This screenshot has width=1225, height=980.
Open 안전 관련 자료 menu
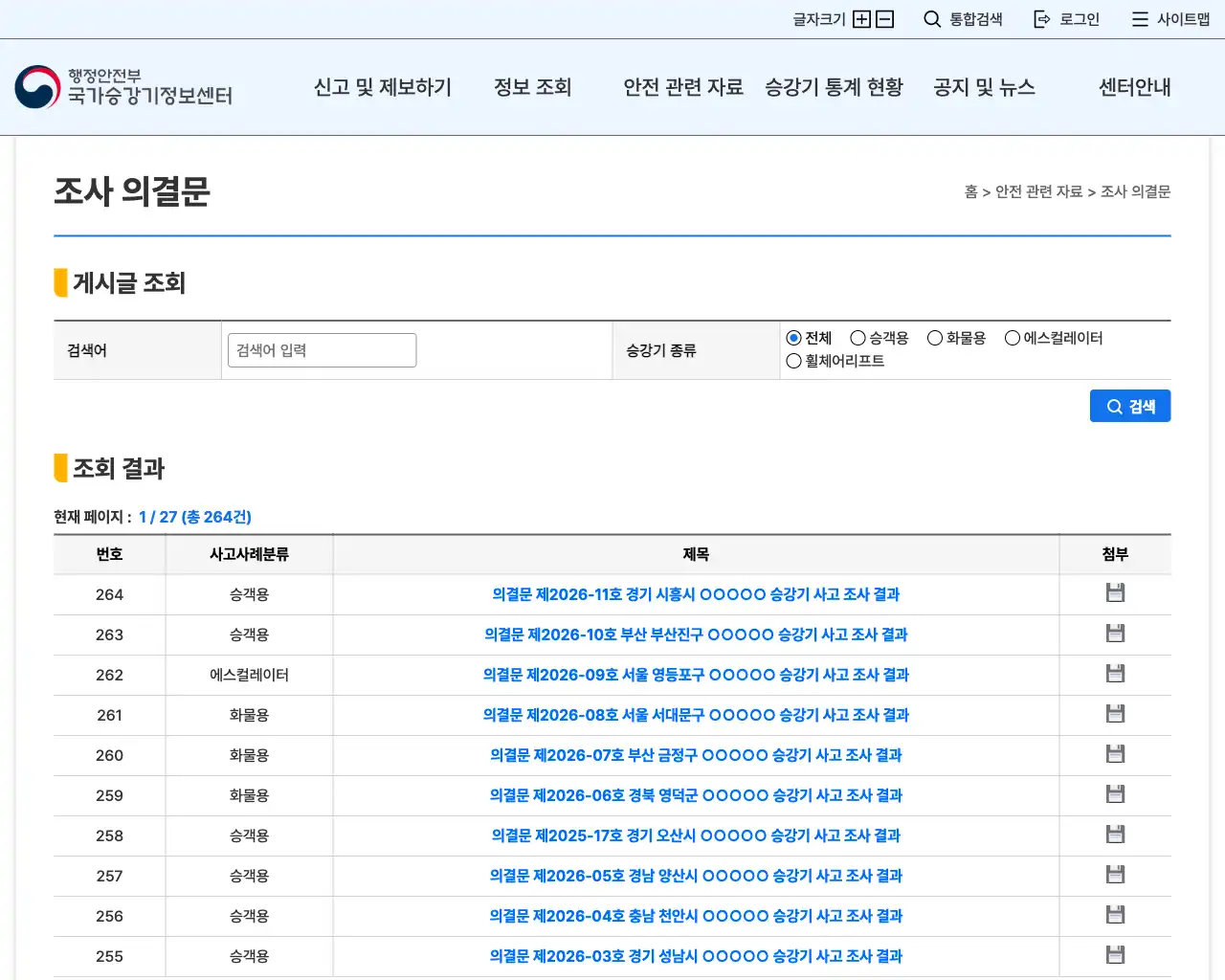[x=683, y=87]
